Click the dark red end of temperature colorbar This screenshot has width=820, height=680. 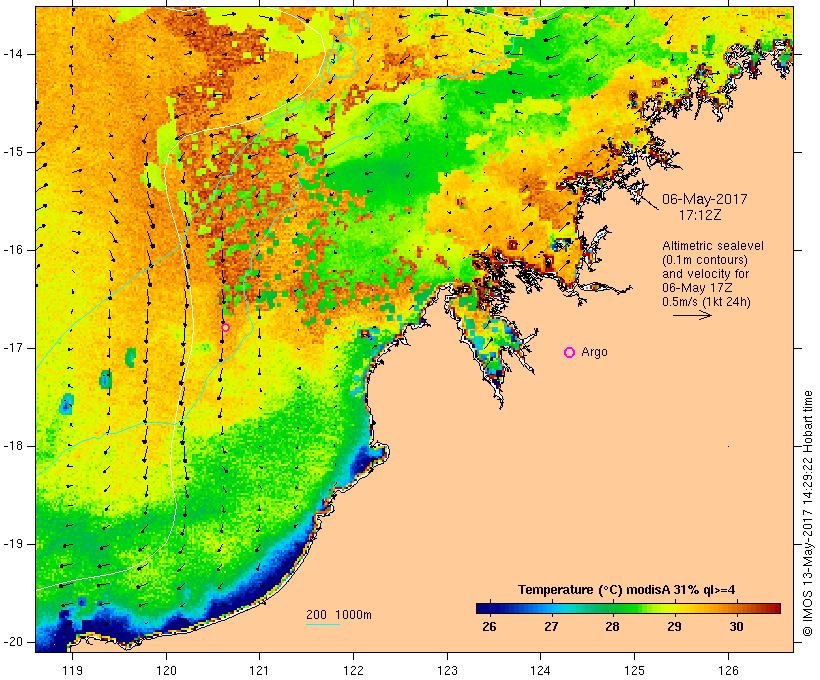(774, 608)
